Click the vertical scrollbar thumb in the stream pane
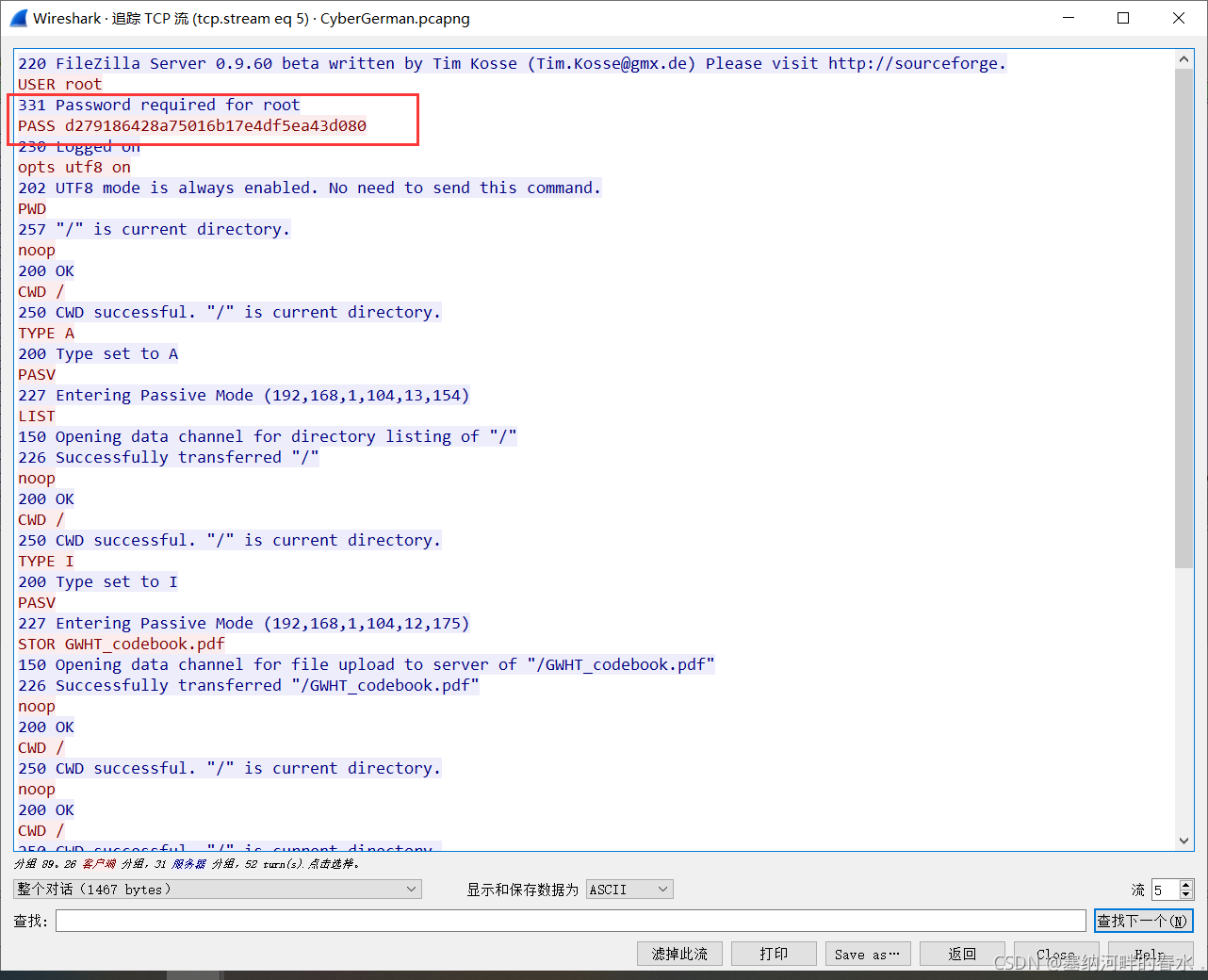 pyautogui.click(x=1184, y=318)
